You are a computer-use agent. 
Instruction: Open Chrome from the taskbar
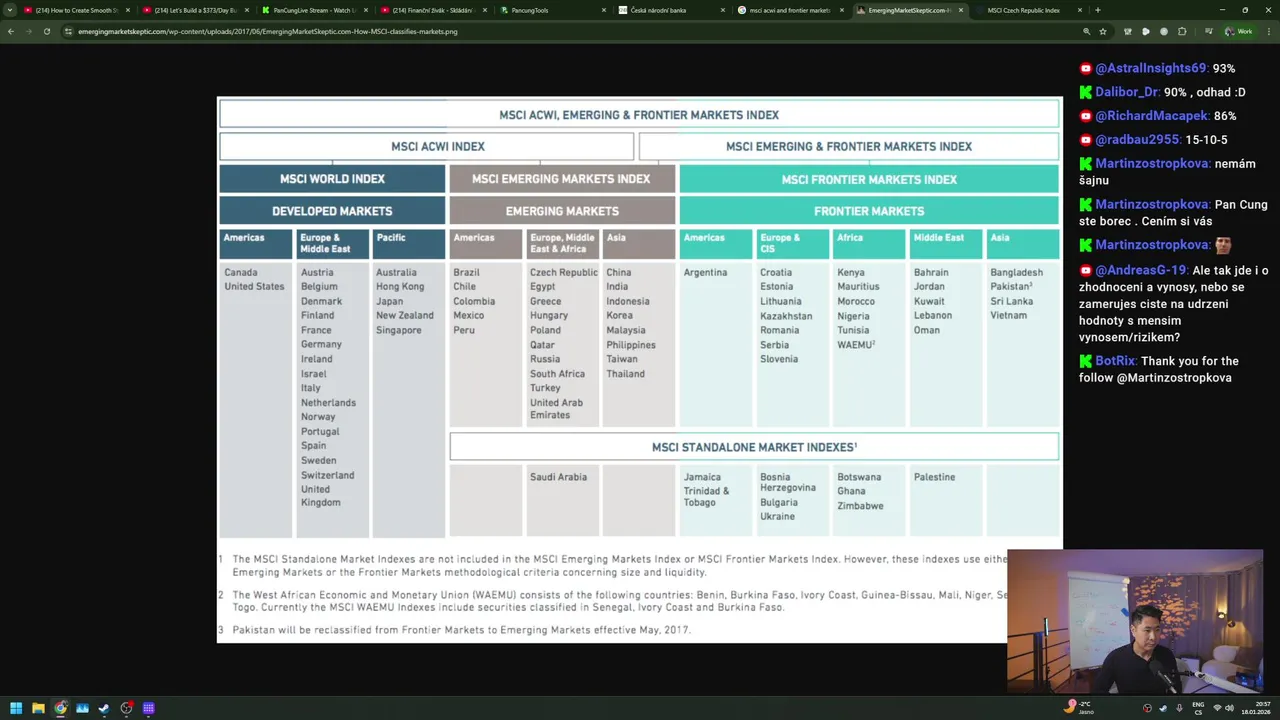pos(60,708)
